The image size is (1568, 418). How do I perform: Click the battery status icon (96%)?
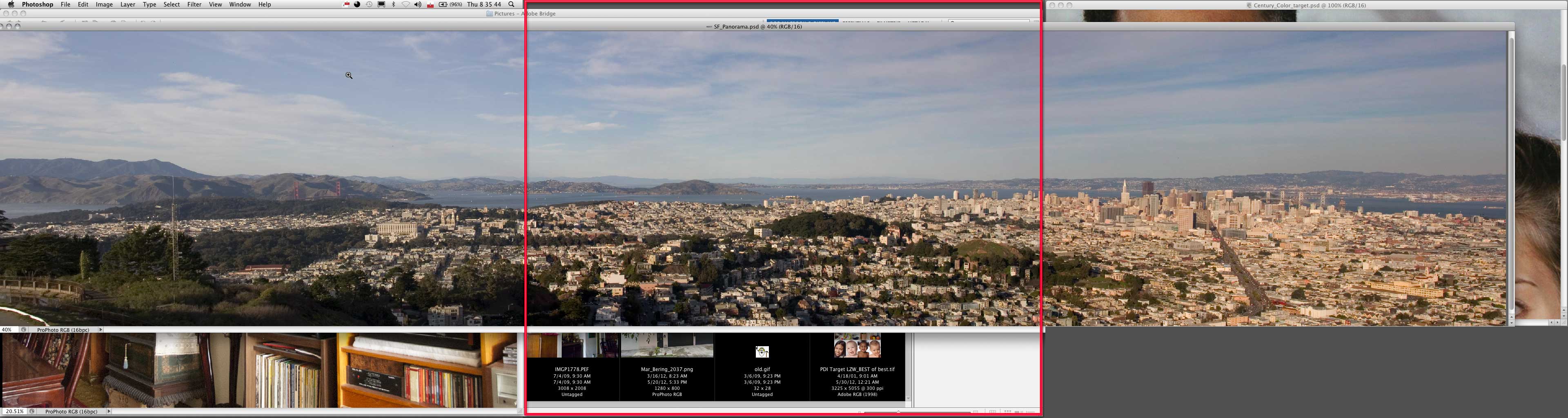(x=450, y=4)
